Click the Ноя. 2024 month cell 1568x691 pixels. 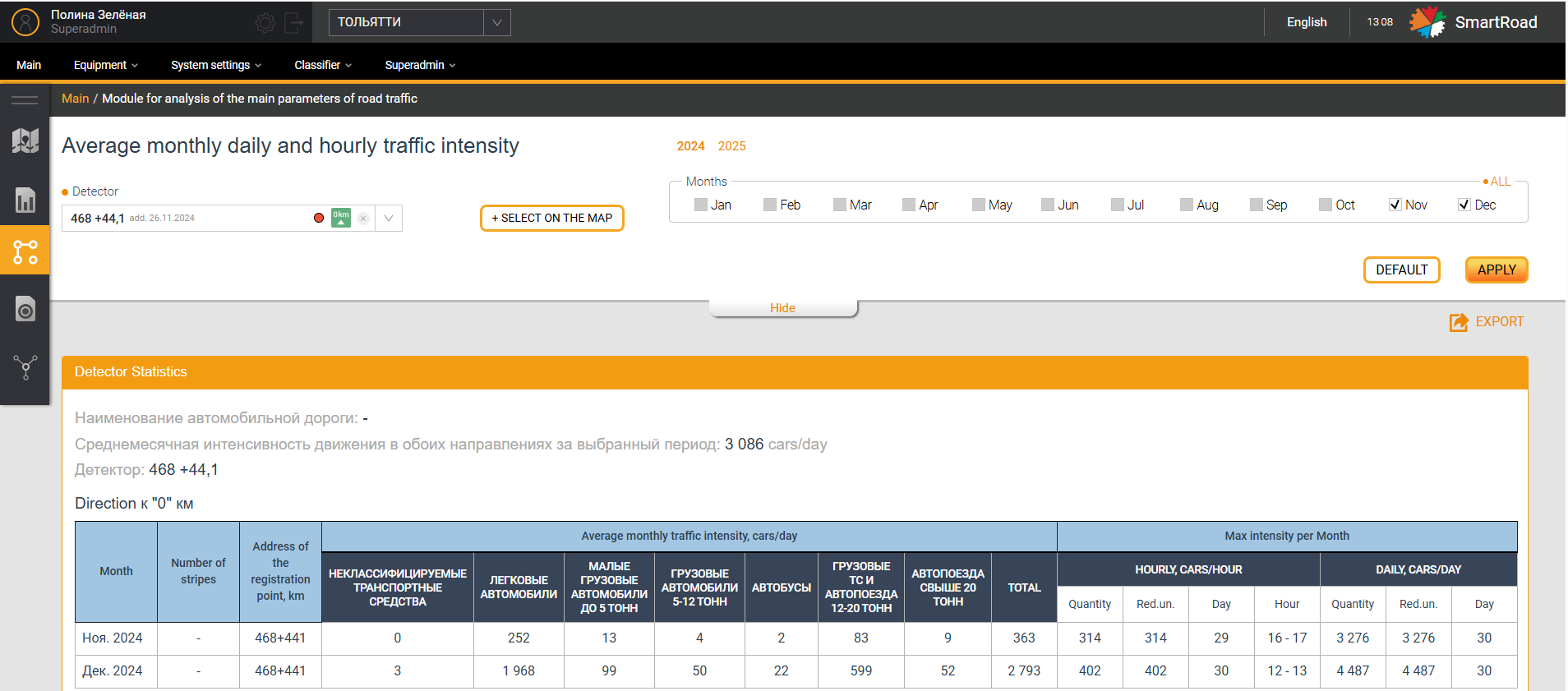click(116, 638)
